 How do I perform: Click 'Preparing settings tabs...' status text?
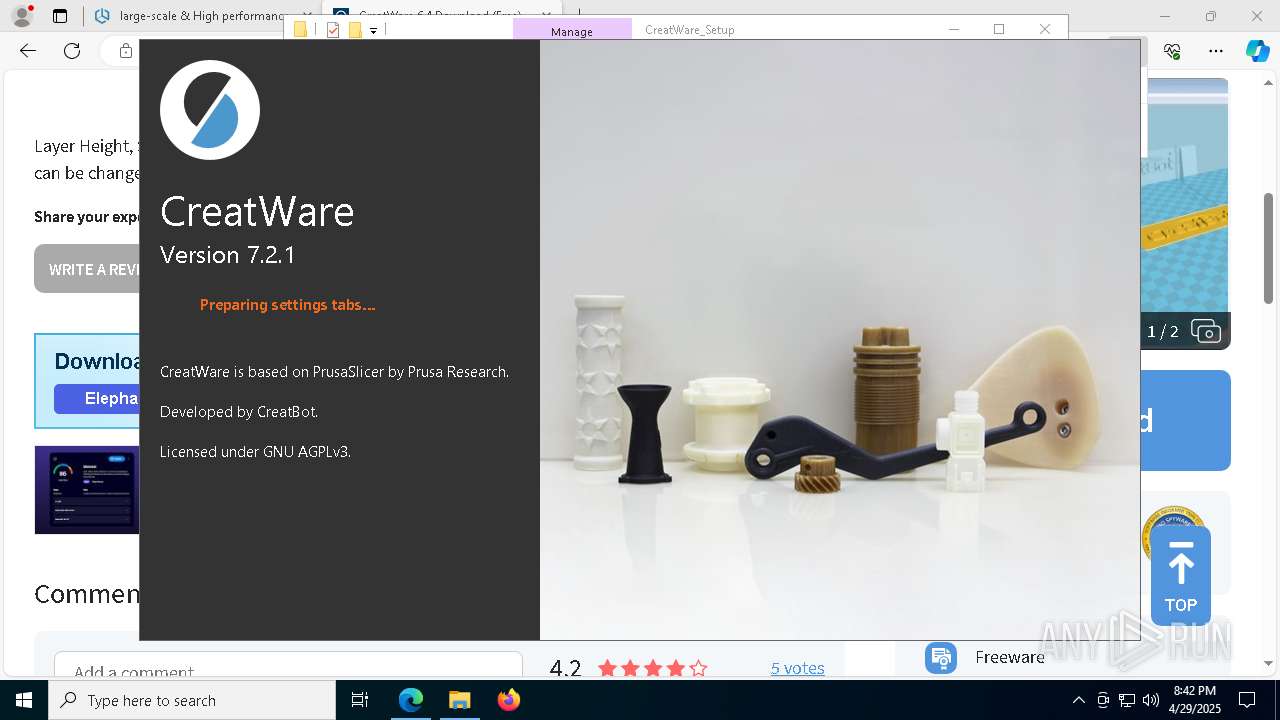[288, 305]
